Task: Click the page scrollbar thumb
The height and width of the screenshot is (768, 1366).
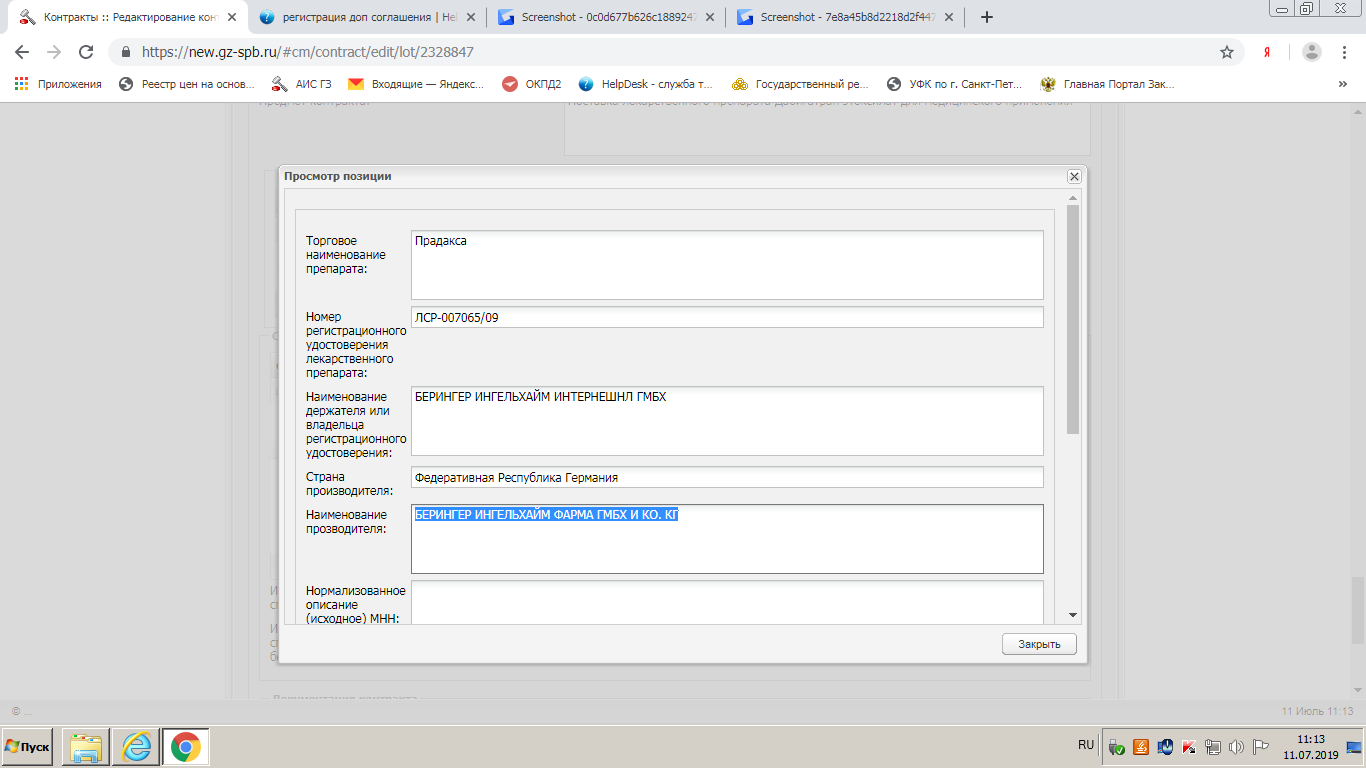Action: click(1357, 610)
